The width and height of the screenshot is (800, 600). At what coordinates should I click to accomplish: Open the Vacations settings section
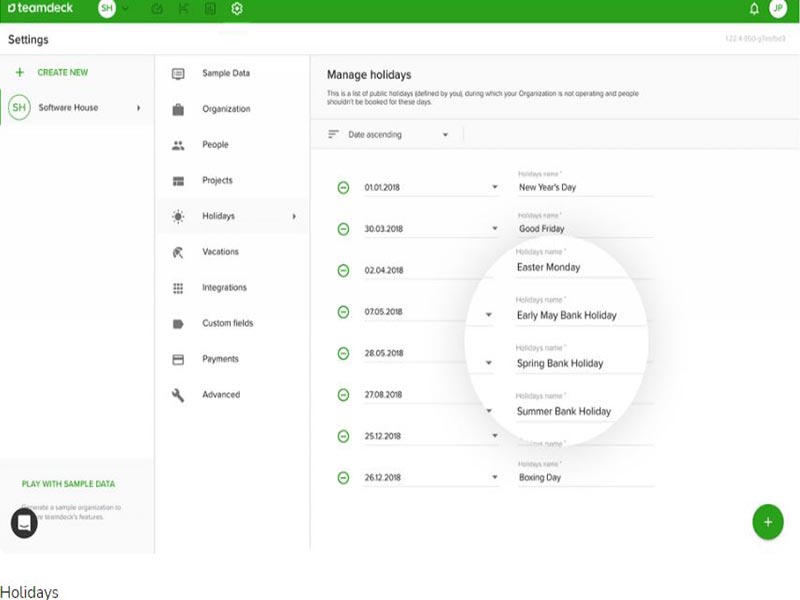pyautogui.click(x=220, y=252)
